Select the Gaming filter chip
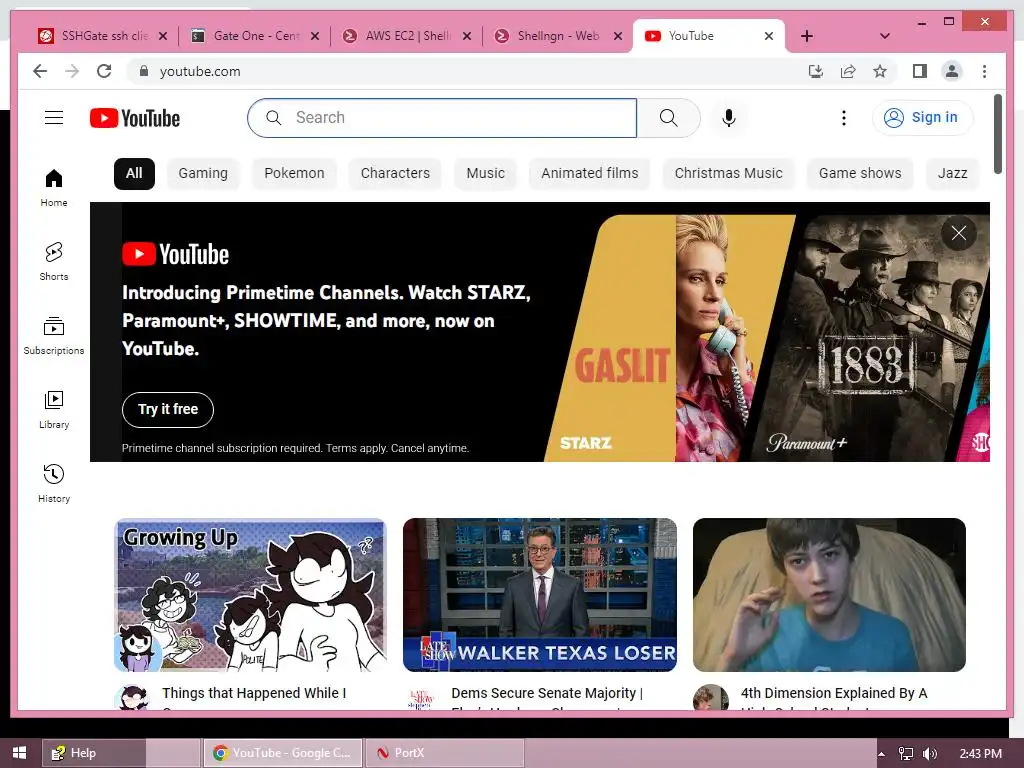 click(x=203, y=173)
